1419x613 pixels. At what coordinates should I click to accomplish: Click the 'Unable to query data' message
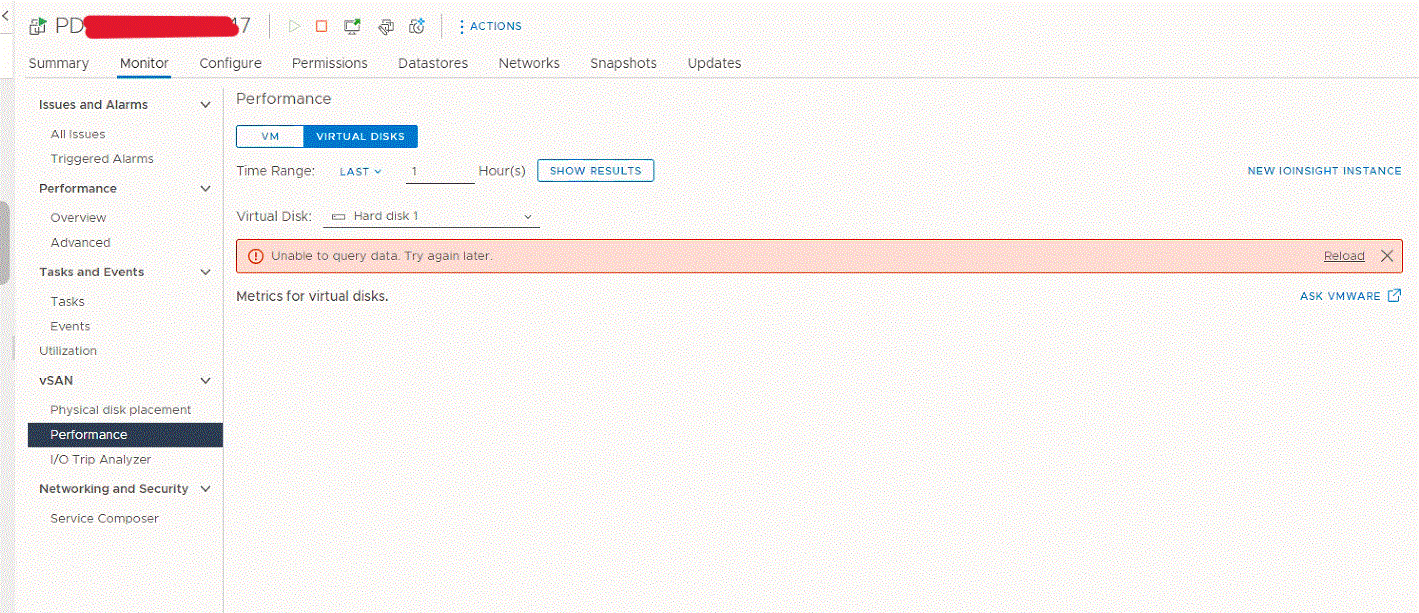click(x=382, y=256)
